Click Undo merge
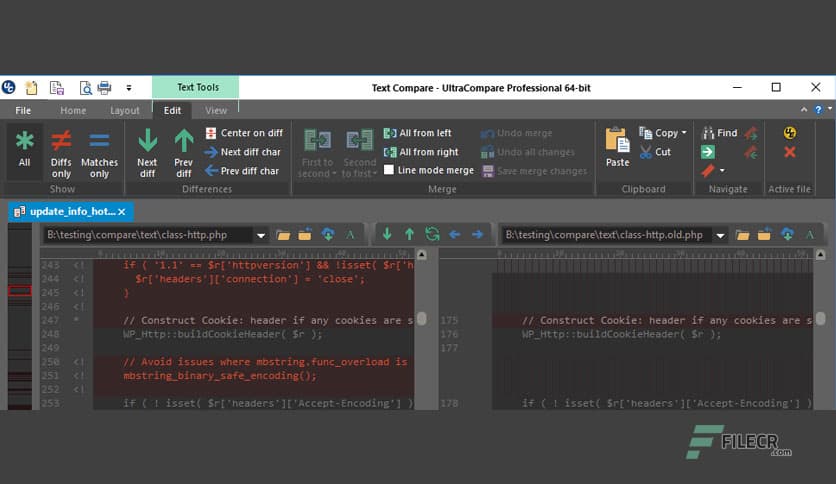836x484 pixels. point(516,133)
